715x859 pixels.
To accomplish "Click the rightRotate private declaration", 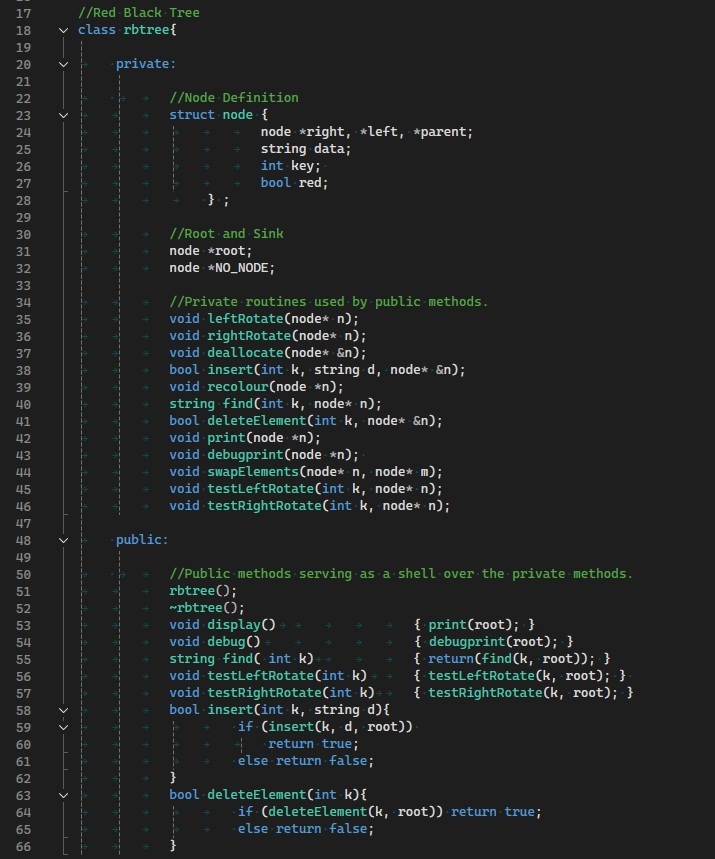I will pos(268,335).
